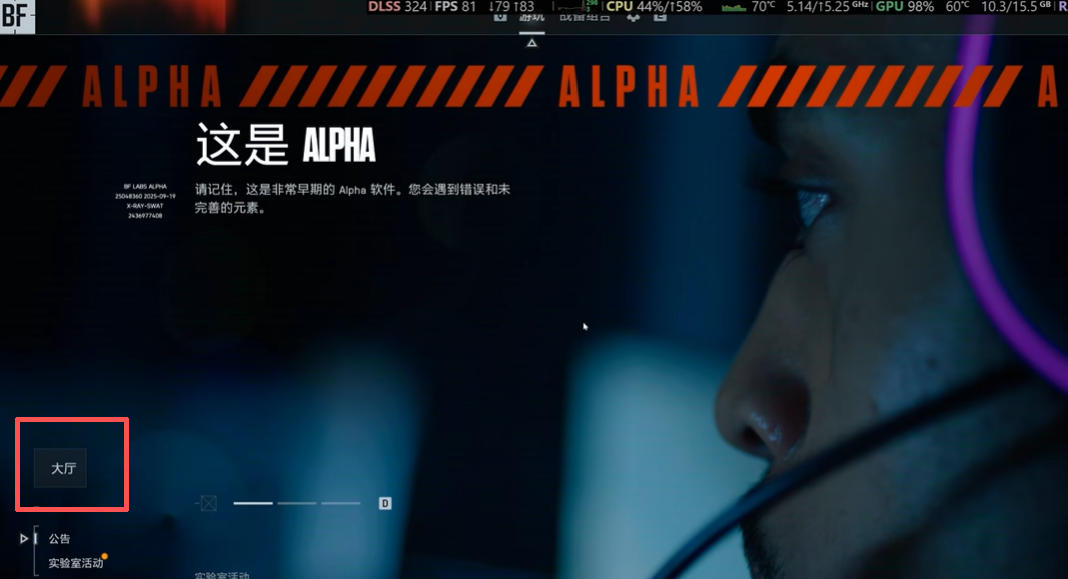
Task: Click the rightmost icon in top navigation
Action: (660, 18)
